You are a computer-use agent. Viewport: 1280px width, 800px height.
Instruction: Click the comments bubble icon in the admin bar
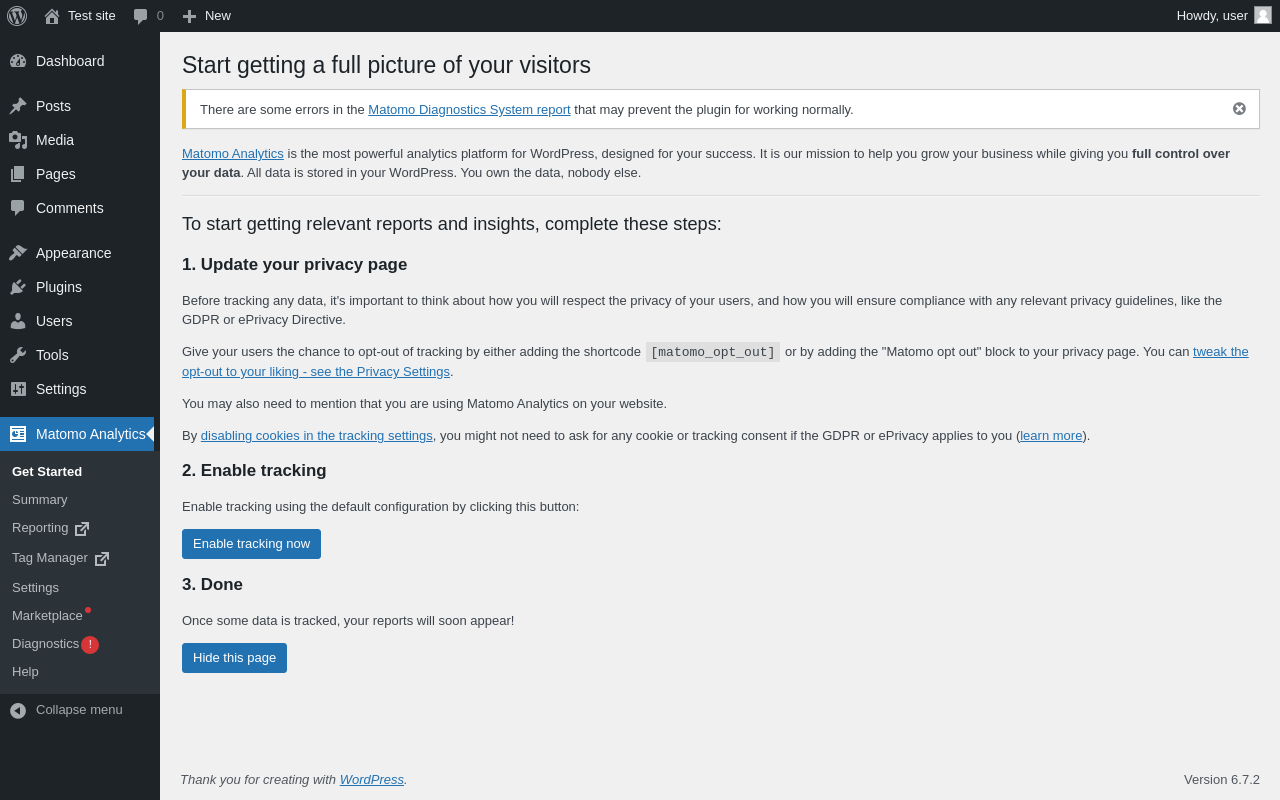click(x=141, y=16)
